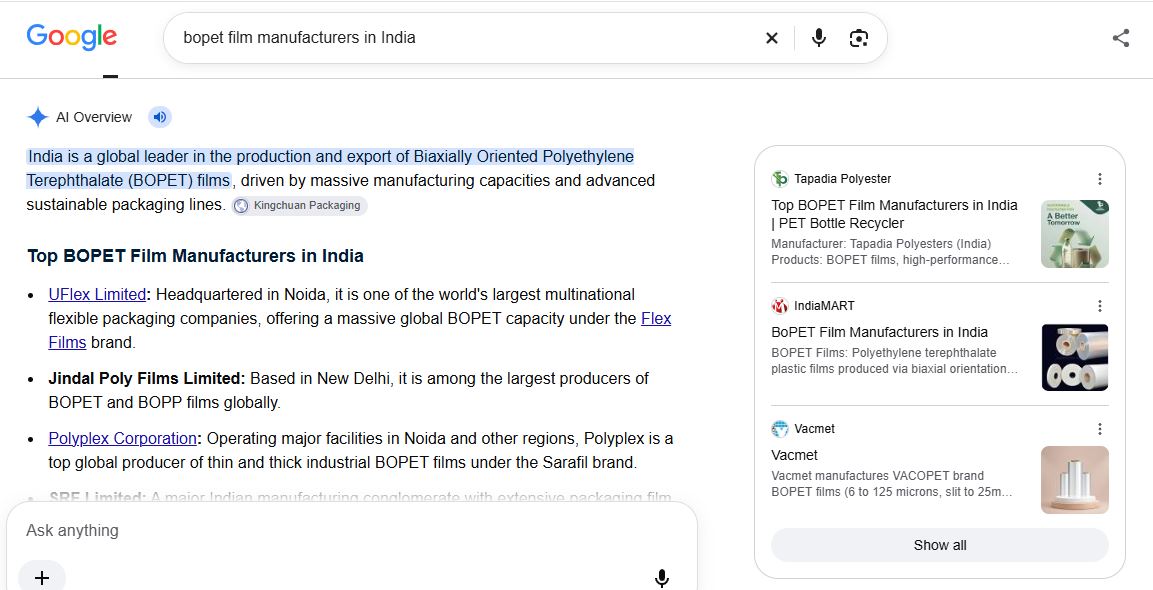Viewport: 1153px width, 590px height.
Task: Click Tapadia Polyester source name
Action: [x=843, y=179]
